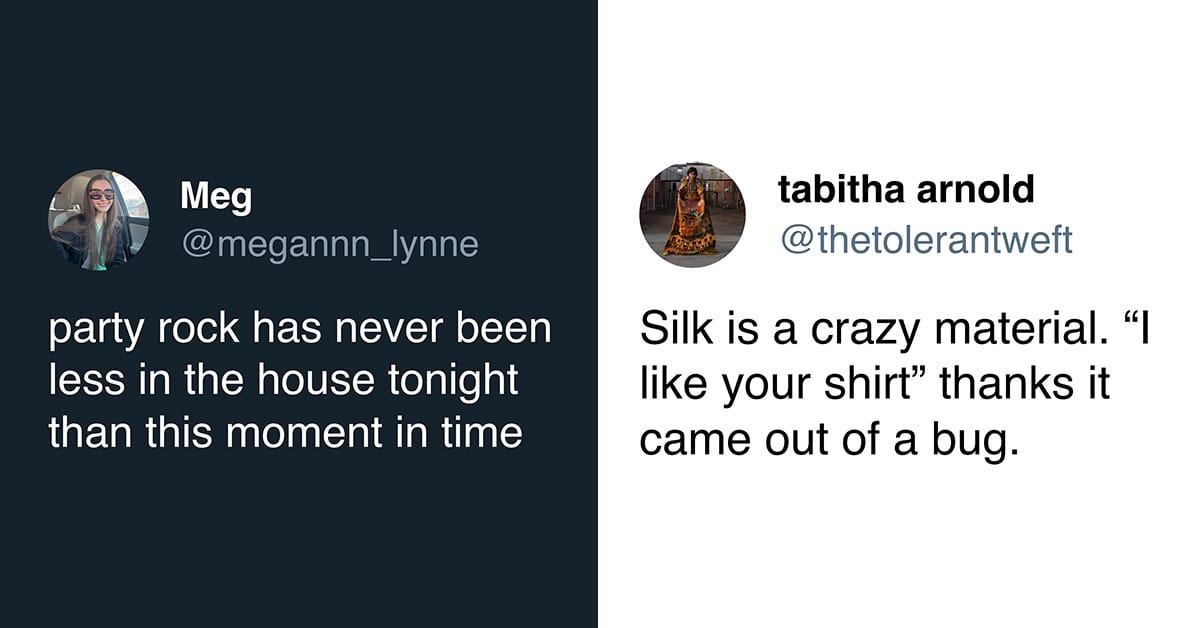This screenshot has width=1200, height=628.
Task: Select the line "than this moment in time"
Action: 285,433
